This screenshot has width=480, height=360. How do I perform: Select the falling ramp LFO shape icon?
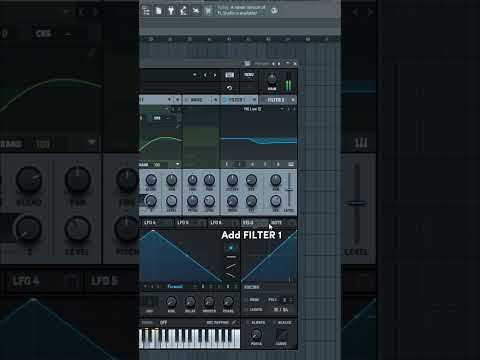click(x=231, y=275)
